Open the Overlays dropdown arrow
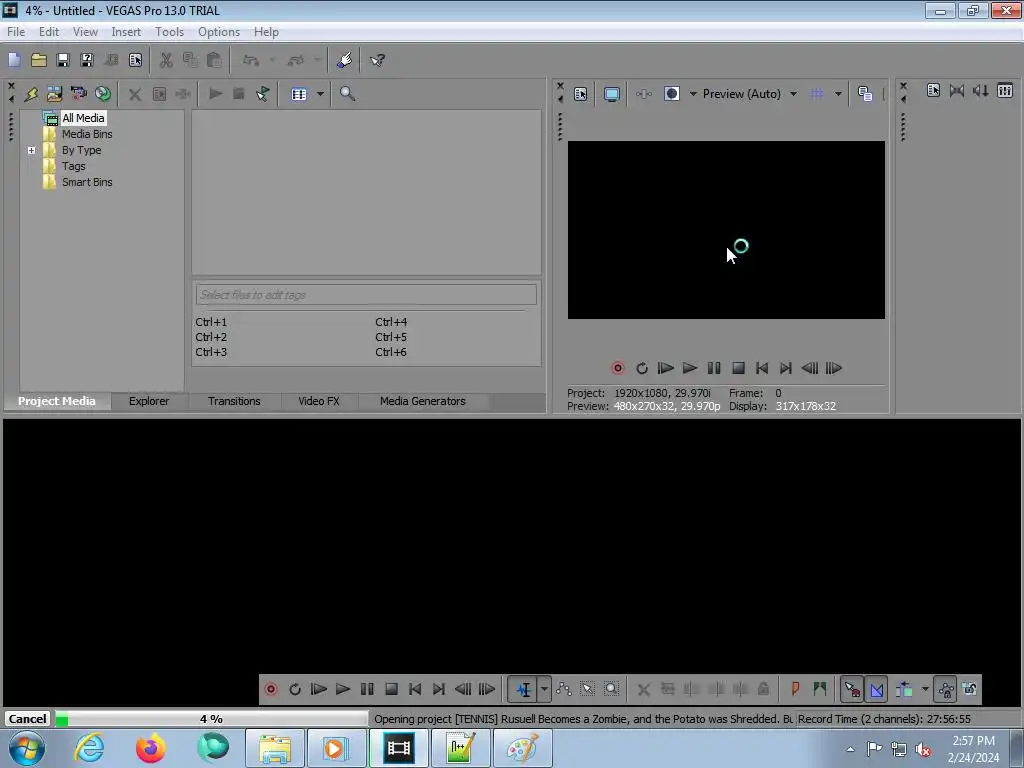The image size is (1024, 768). pyautogui.click(x=838, y=94)
